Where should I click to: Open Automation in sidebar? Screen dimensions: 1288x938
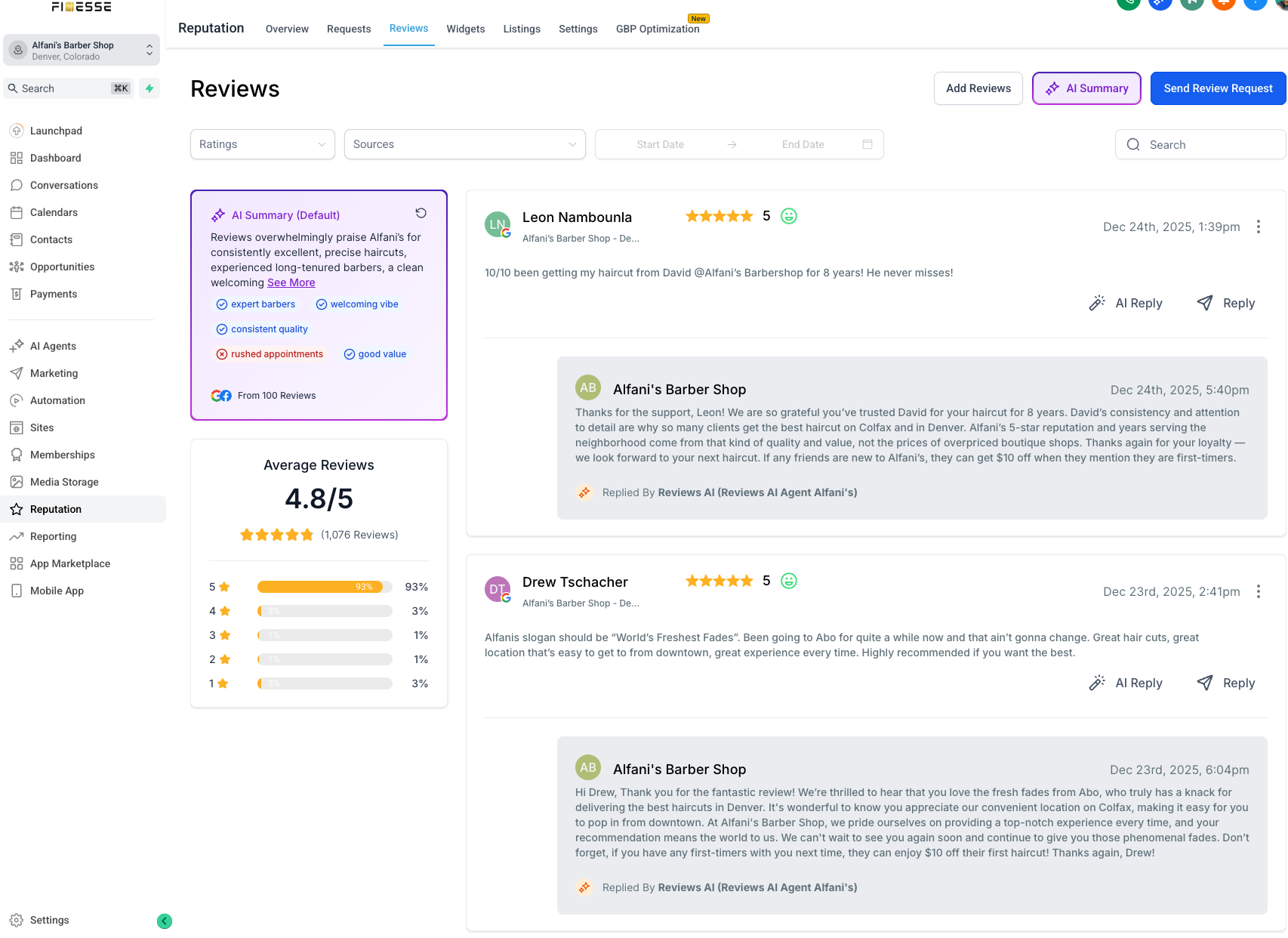[83, 400]
